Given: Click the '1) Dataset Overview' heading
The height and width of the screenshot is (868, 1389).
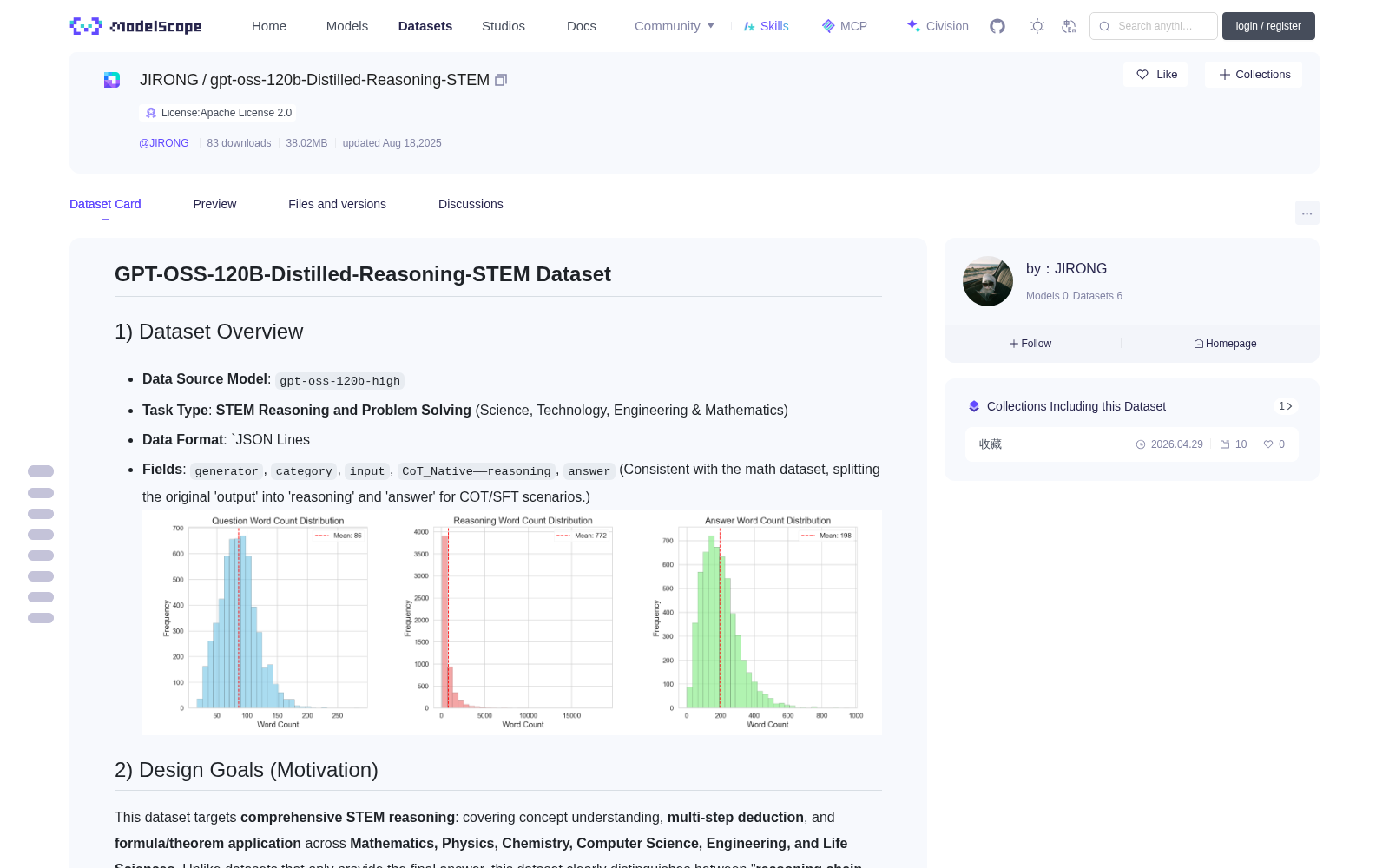Looking at the screenshot, I should [208, 332].
